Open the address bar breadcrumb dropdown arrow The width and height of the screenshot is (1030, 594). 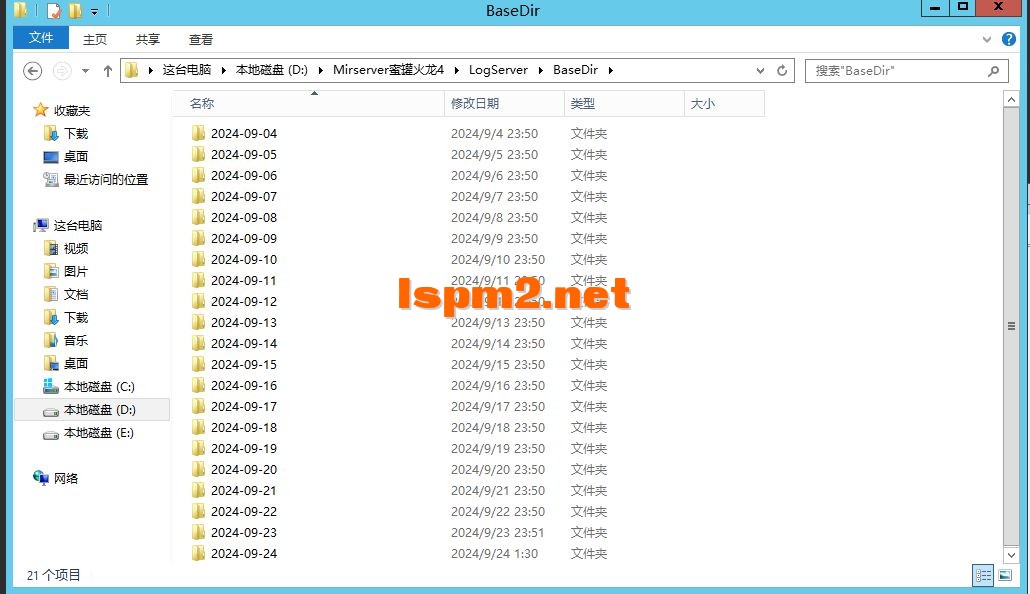760,70
